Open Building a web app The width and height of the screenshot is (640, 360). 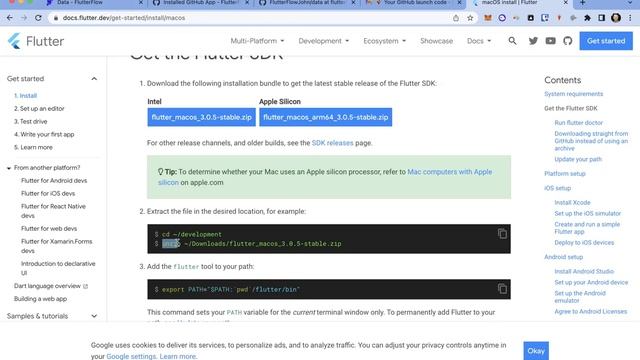tap(40, 299)
